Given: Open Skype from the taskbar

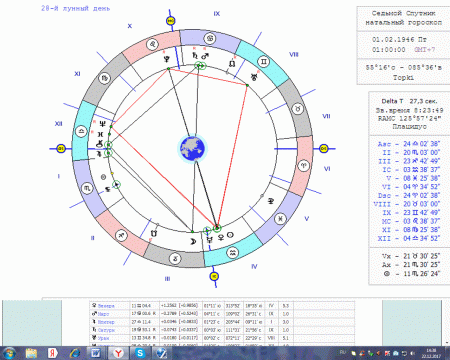Looking at the screenshot, I should click(x=140, y=353).
